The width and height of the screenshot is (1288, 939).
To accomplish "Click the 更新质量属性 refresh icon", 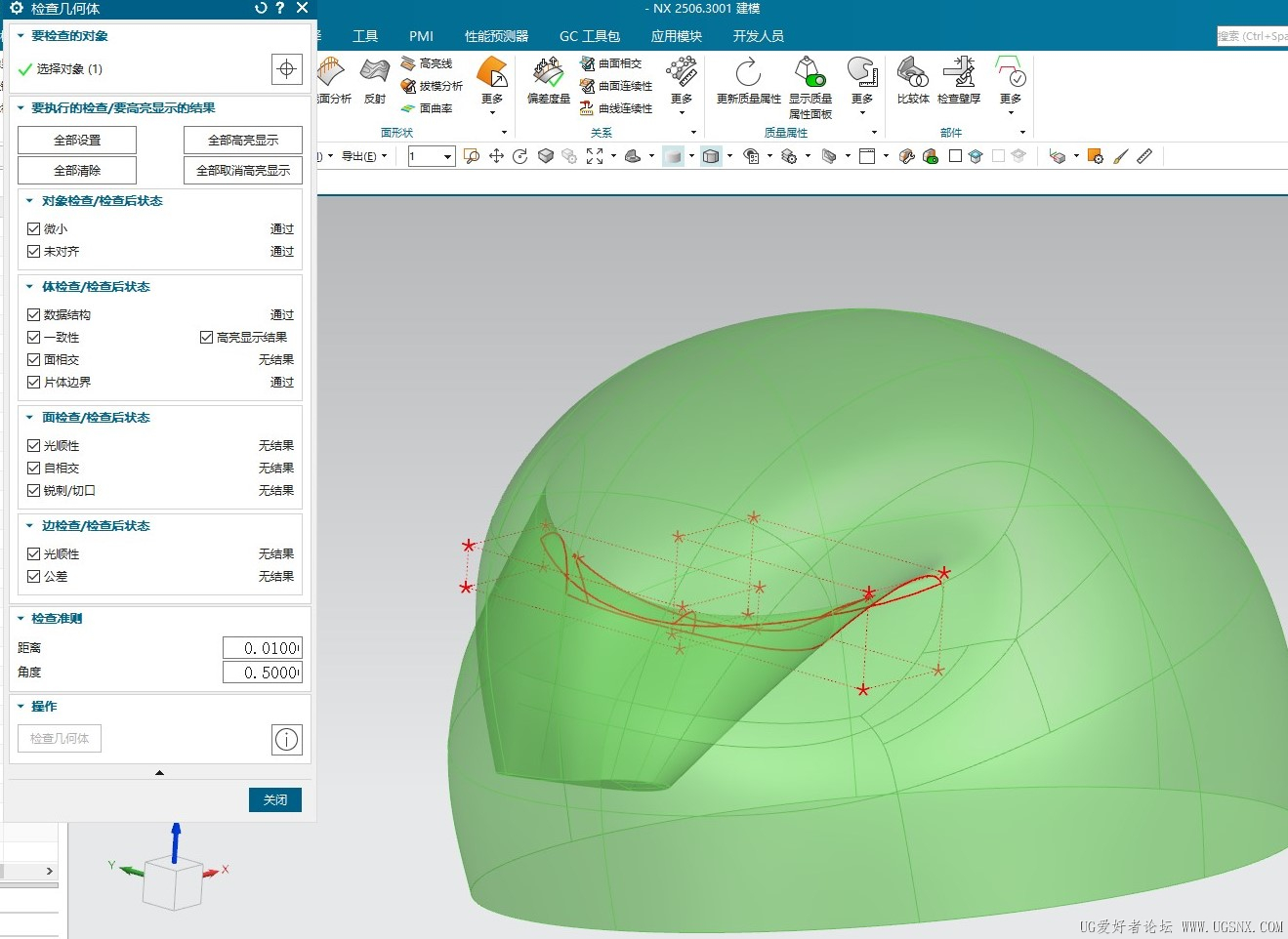I will 748,73.
